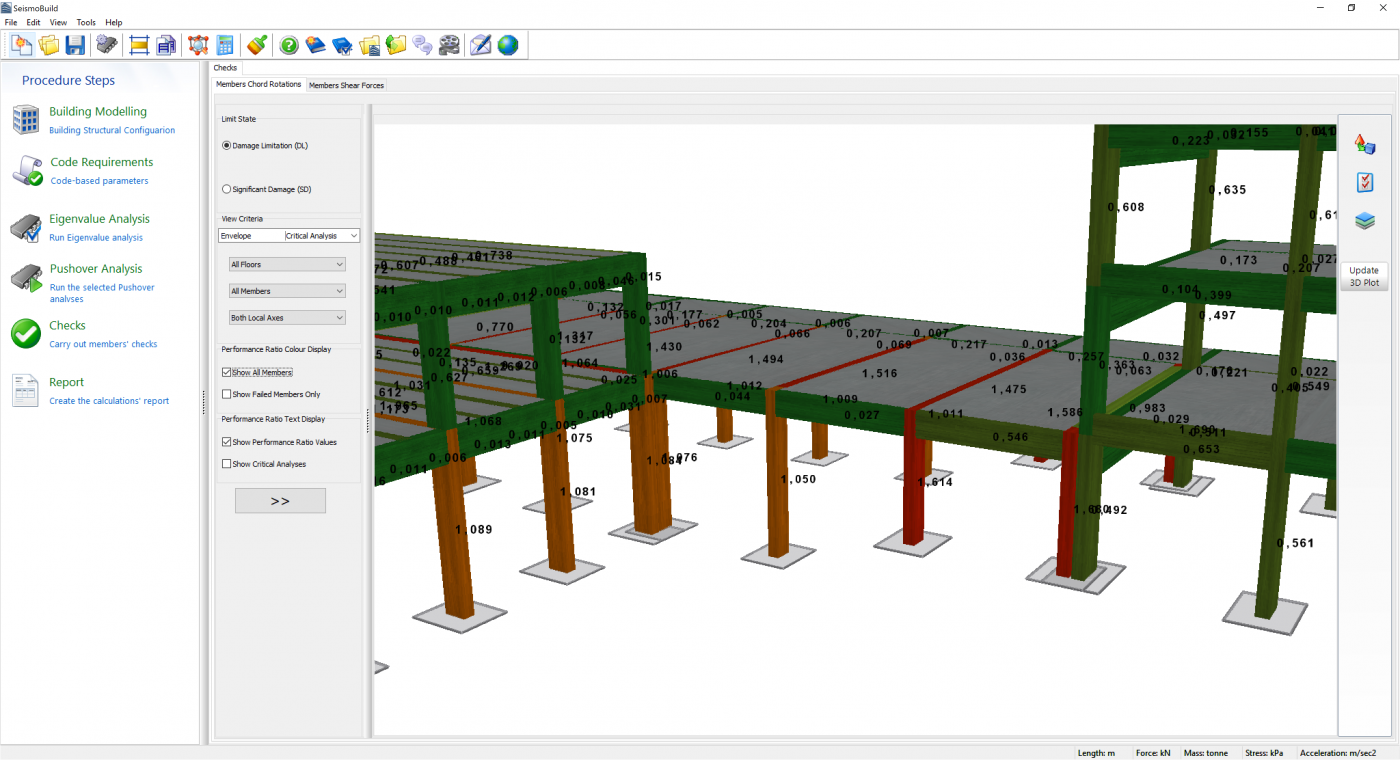
Task: Click the stacked layers icon beside 3D plot
Action: 1364,221
